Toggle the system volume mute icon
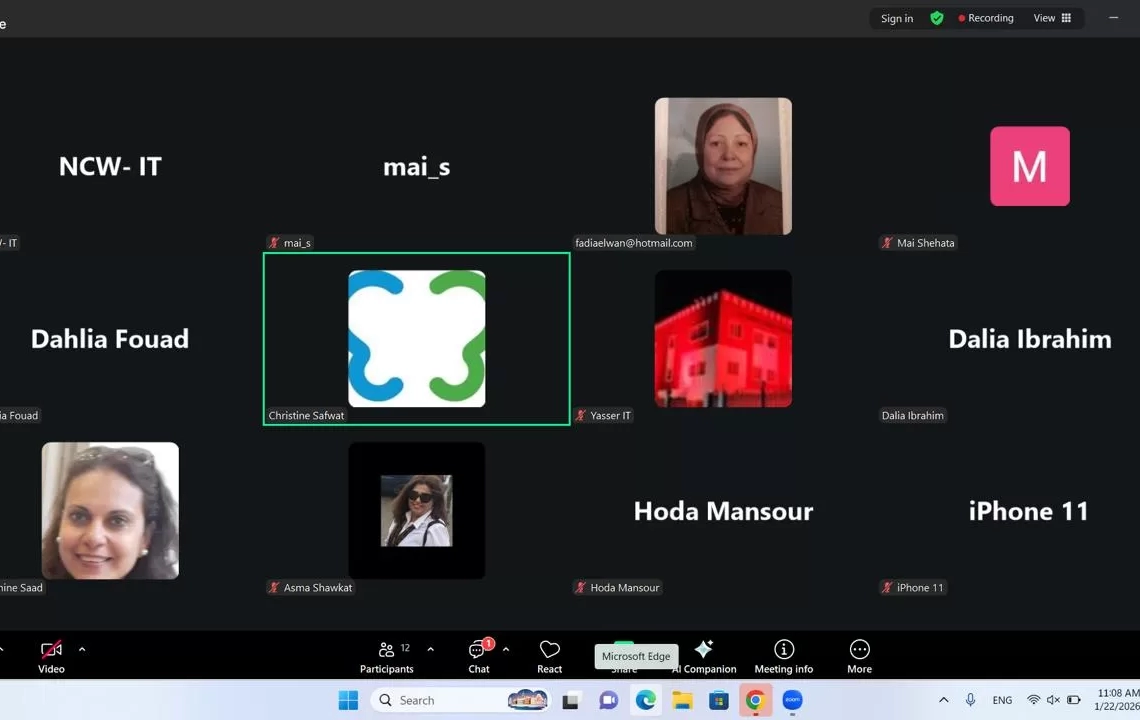 (x=1053, y=700)
